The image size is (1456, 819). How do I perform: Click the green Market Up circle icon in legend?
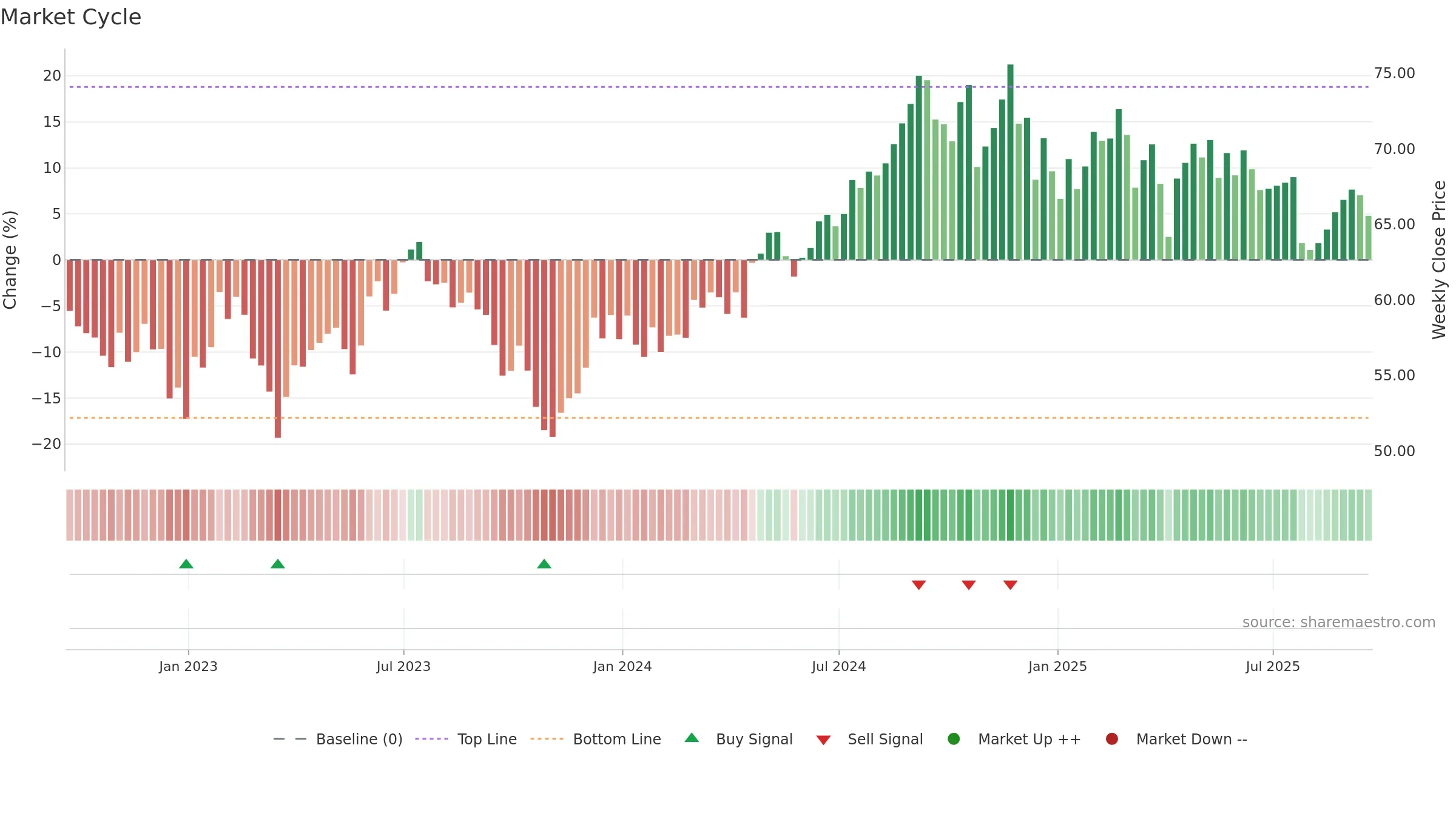pyautogui.click(x=954, y=739)
